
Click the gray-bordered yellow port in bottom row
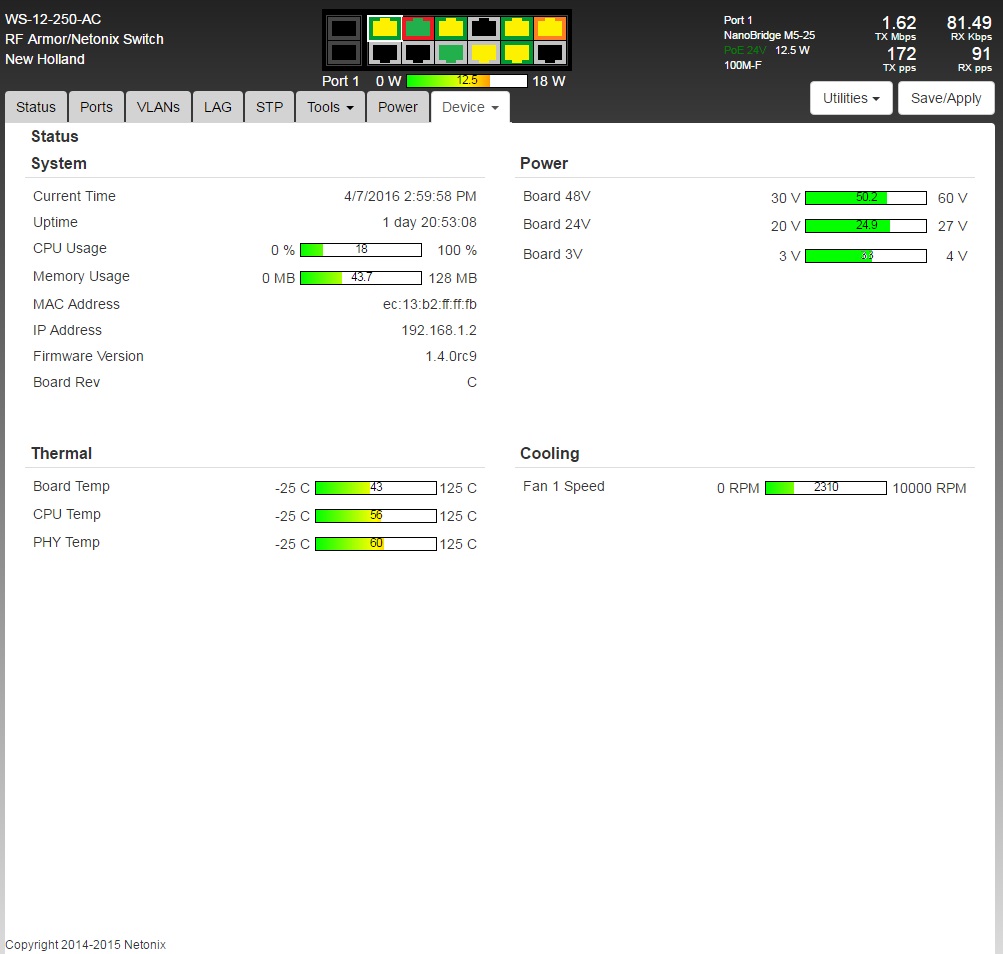484,52
